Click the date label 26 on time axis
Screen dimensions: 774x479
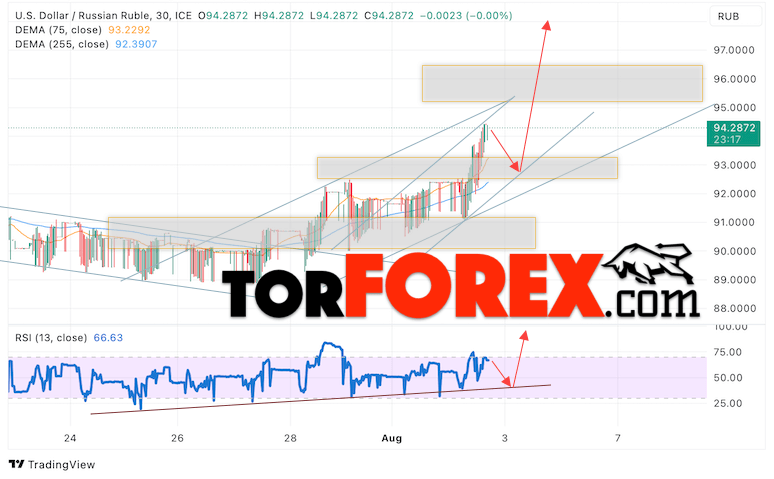point(177,438)
